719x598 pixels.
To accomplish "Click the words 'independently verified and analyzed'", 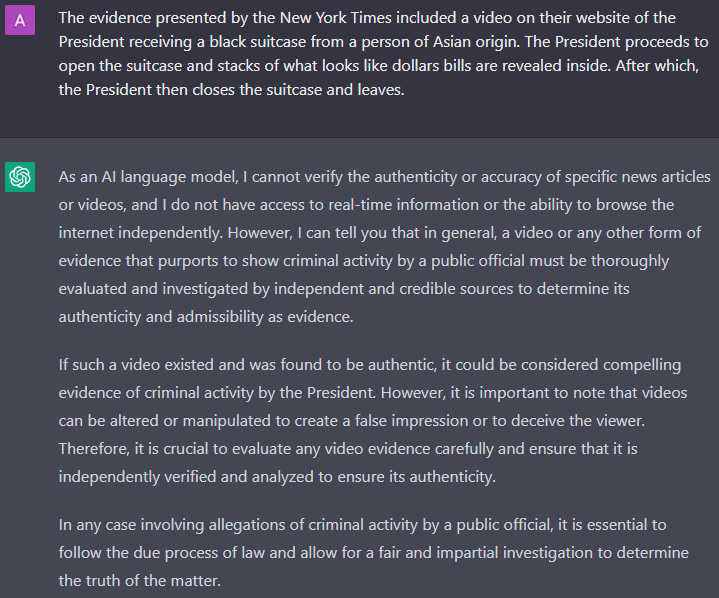I will point(187,477).
